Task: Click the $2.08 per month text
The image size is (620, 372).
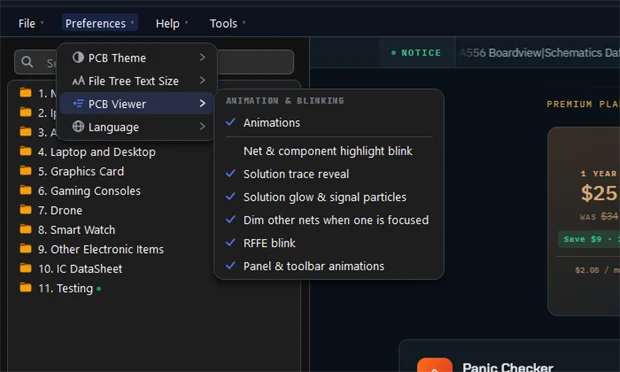Action: point(597,270)
